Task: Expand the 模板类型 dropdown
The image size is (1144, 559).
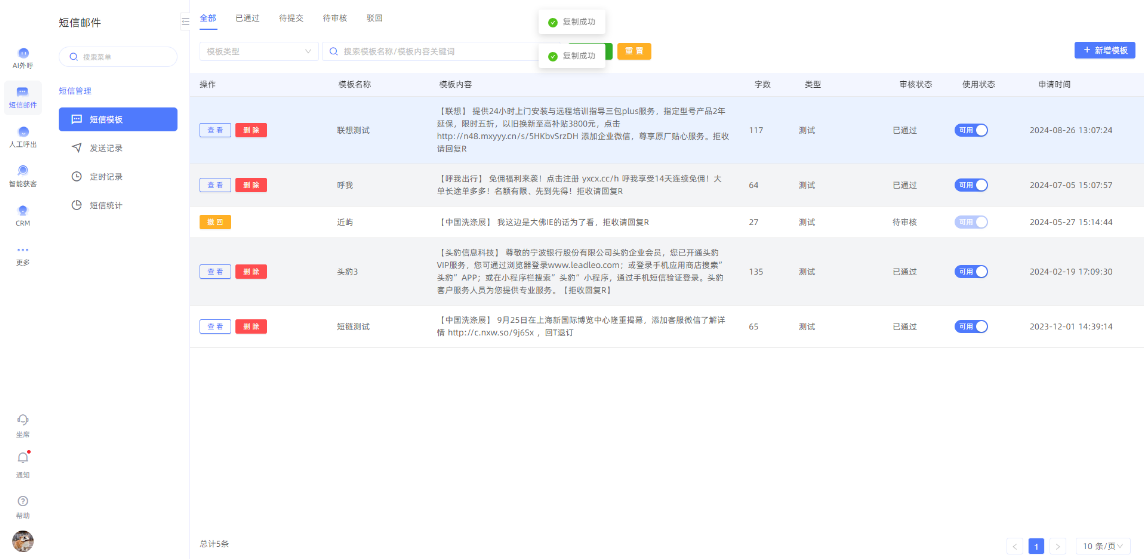Action: click(258, 51)
